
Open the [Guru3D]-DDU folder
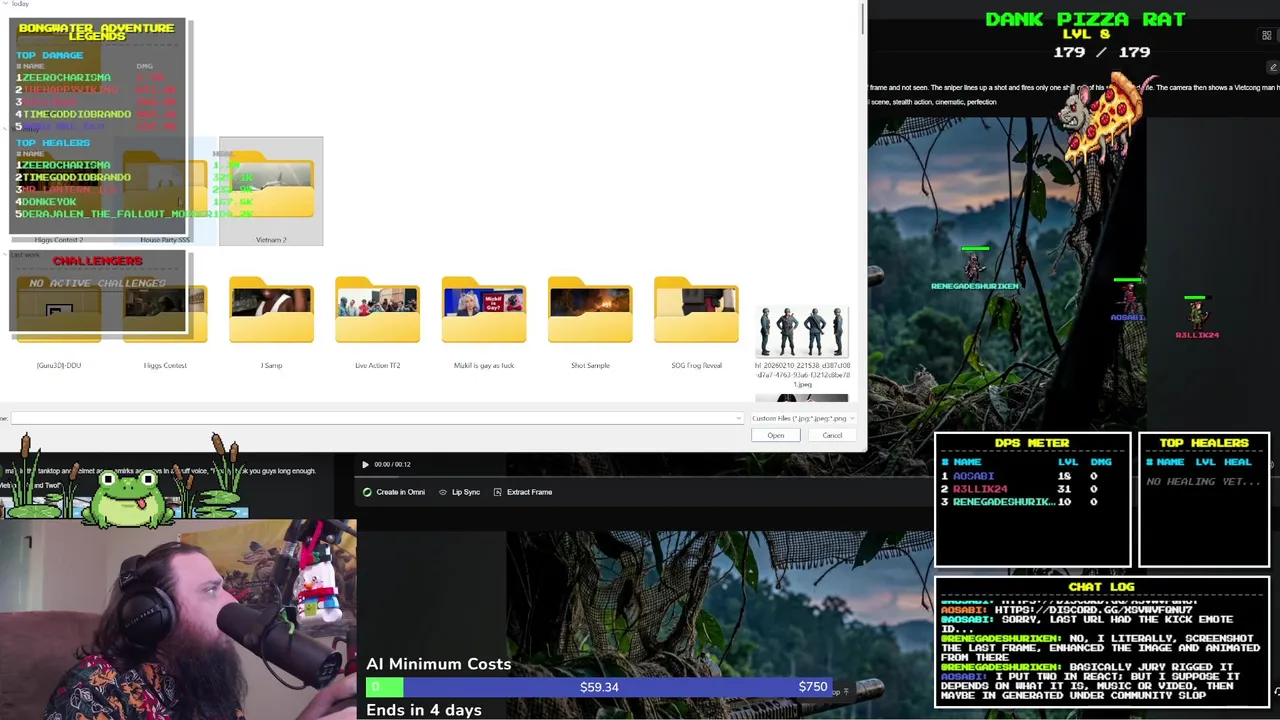pos(59,322)
